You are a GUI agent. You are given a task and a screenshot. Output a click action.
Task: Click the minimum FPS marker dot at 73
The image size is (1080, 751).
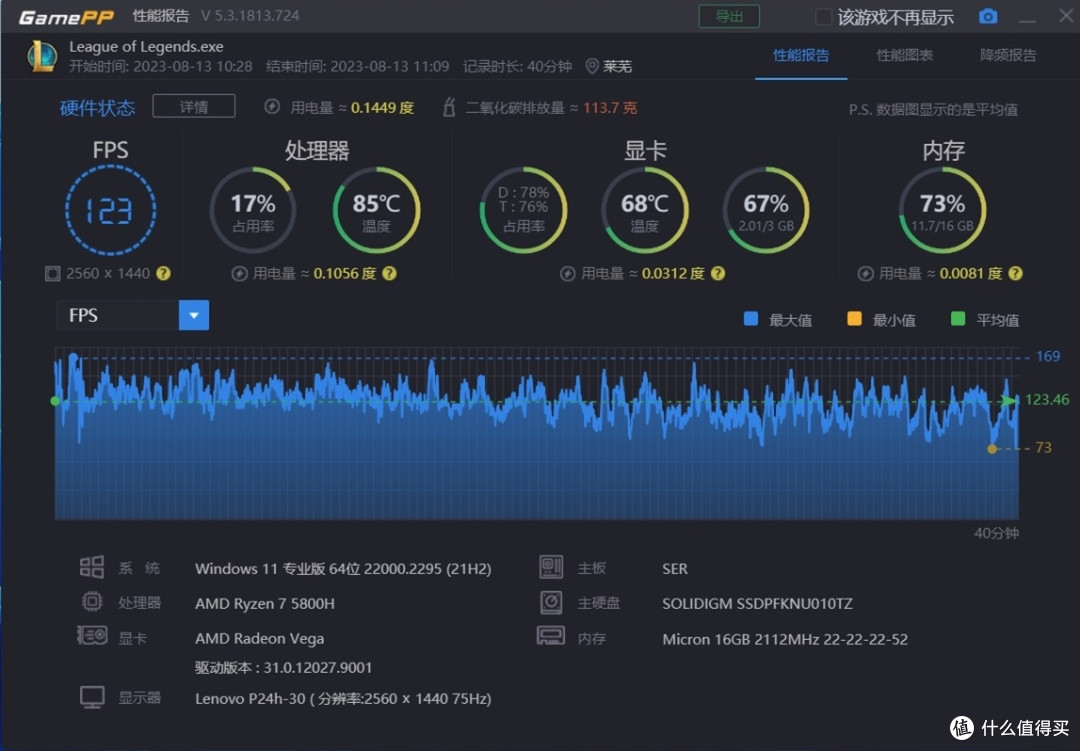pyautogui.click(x=992, y=449)
